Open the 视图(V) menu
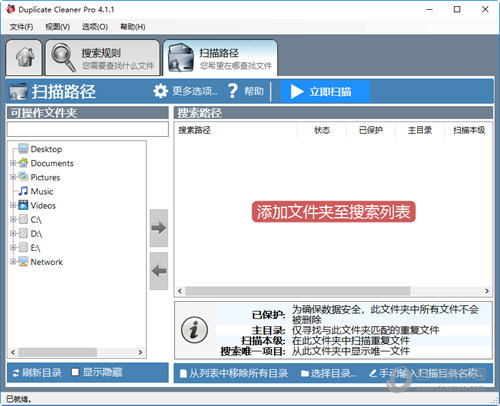500x406 pixels. click(58, 27)
